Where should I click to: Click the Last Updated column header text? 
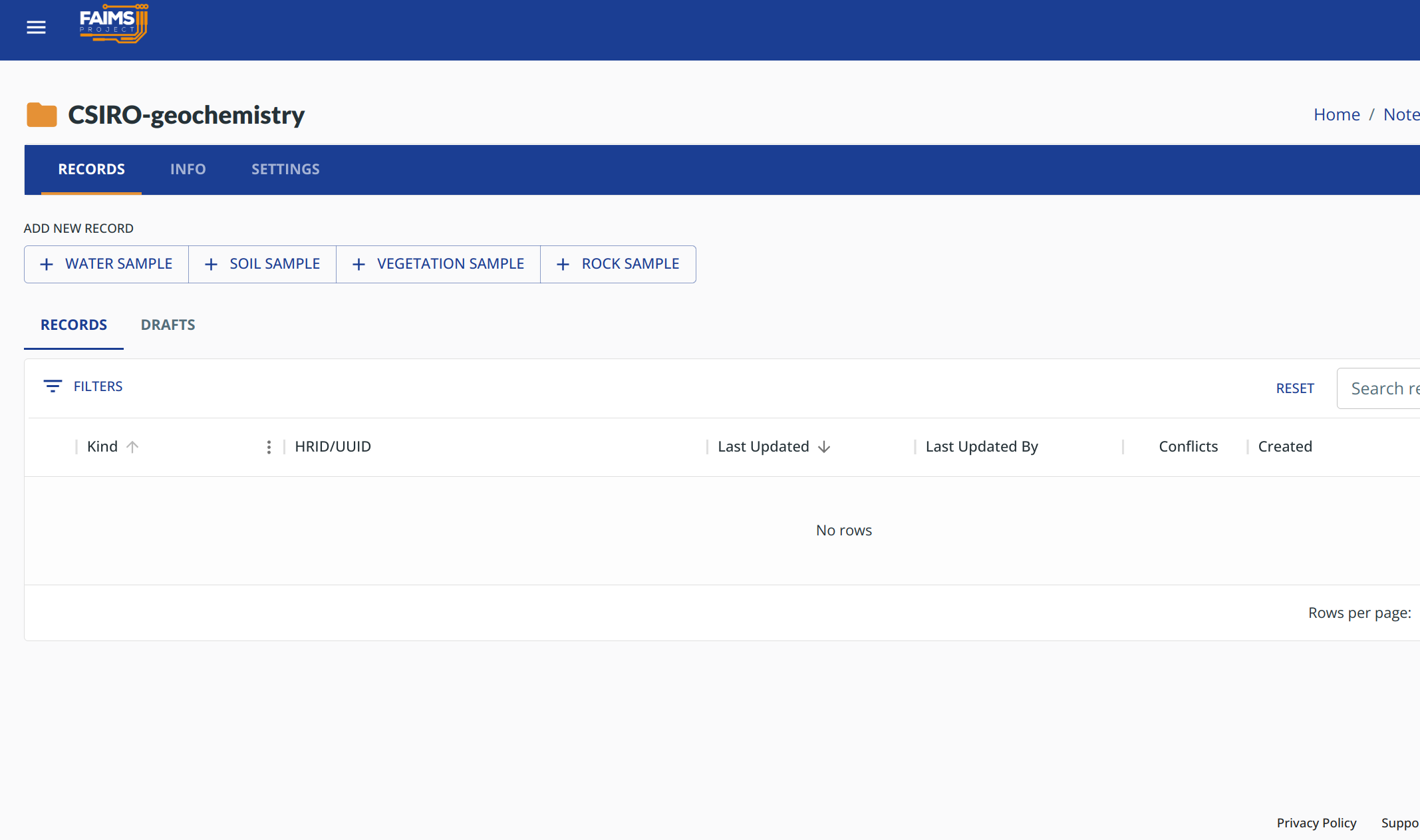pyautogui.click(x=764, y=446)
